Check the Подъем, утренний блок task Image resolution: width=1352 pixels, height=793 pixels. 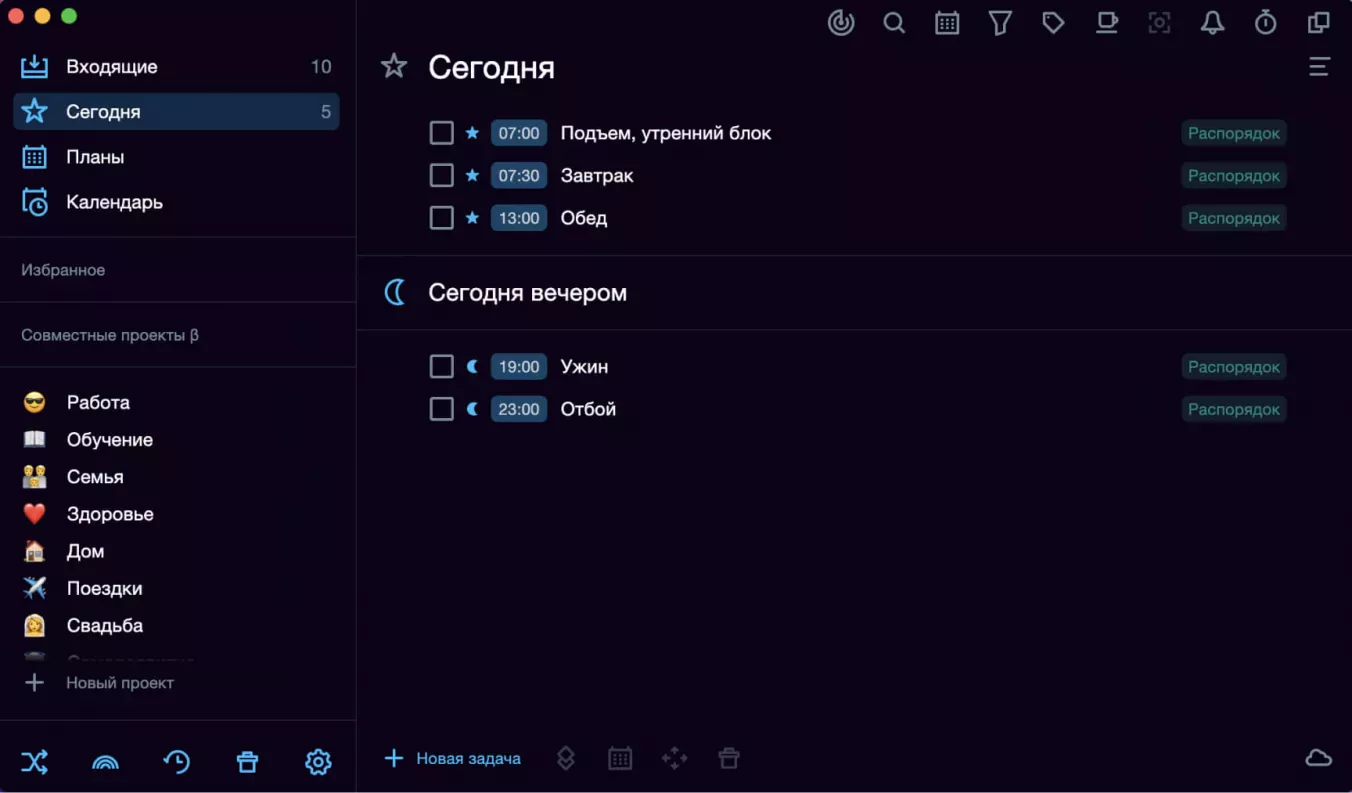[442, 133]
